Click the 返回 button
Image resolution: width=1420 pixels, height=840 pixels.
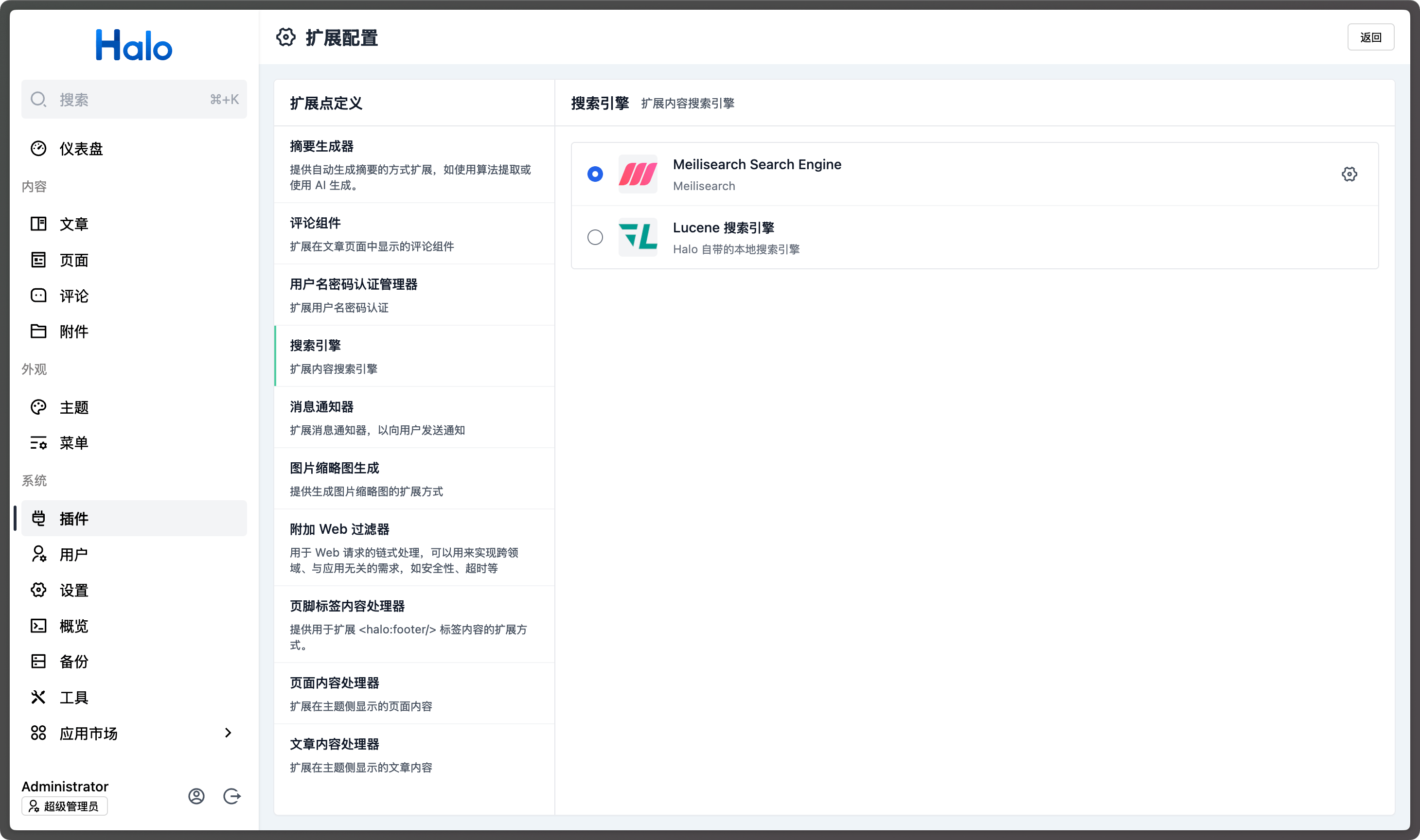pyautogui.click(x=1371, y=37)
